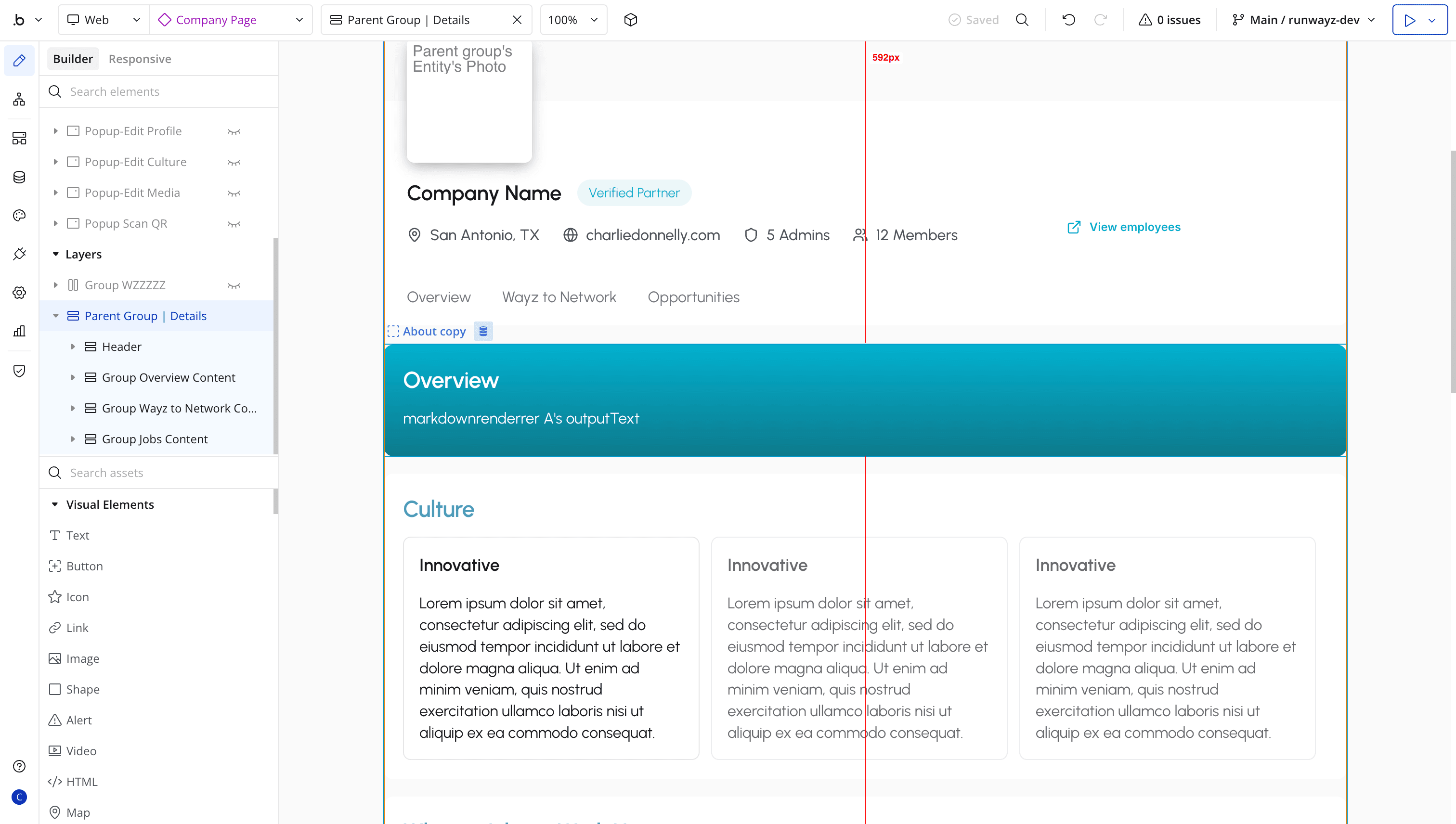
Task: Toggle visibility of Group WZZZZZ
Action: [x=234, y=284]
